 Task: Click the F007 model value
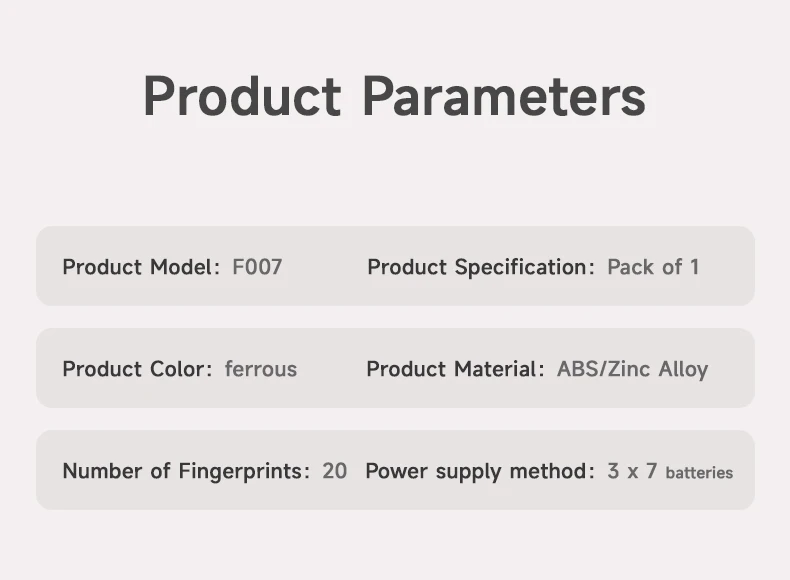[257, 267]
